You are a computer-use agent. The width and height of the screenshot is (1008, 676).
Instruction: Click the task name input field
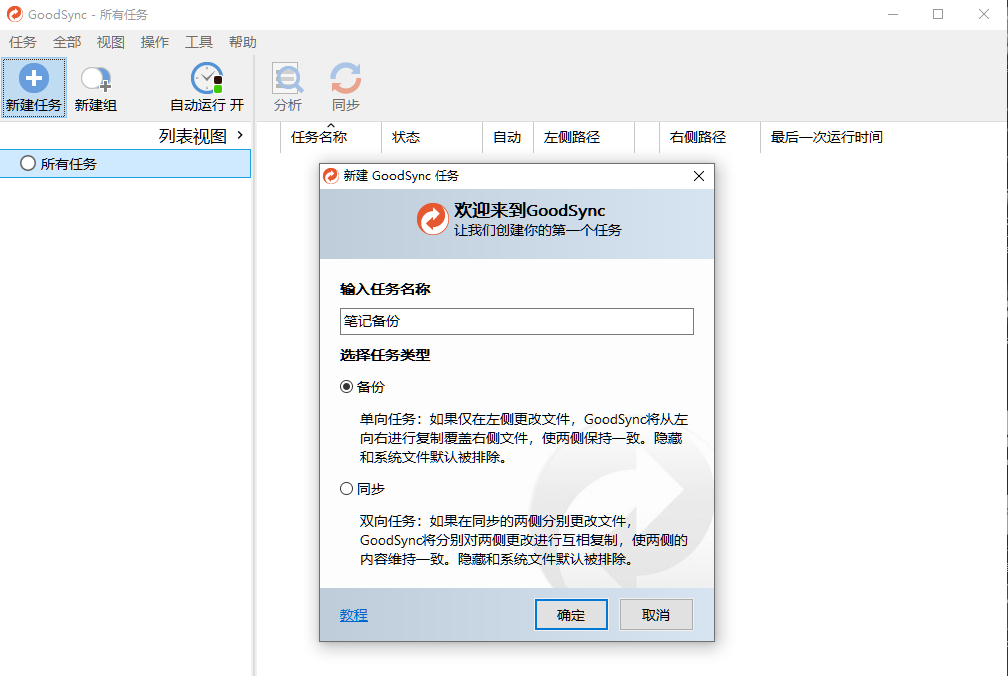[516, 321]
